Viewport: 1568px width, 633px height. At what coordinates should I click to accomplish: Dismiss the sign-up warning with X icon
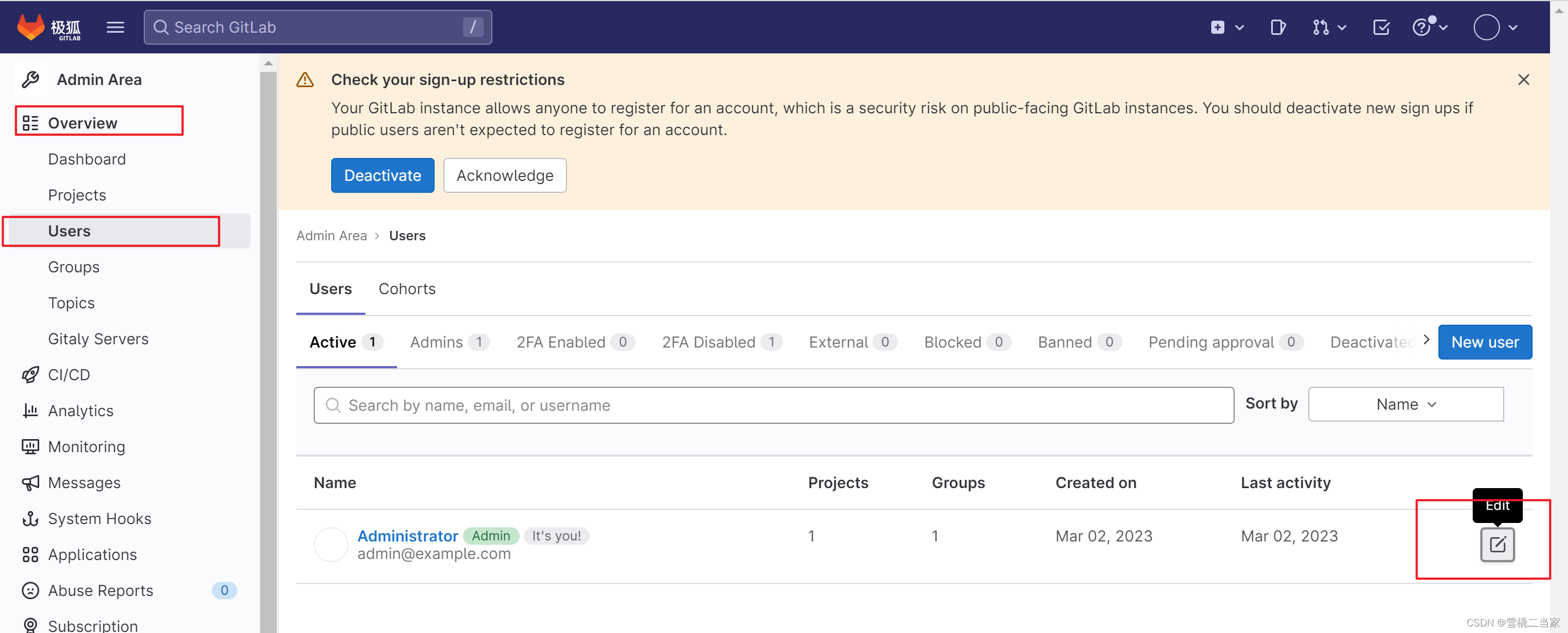1523,80
